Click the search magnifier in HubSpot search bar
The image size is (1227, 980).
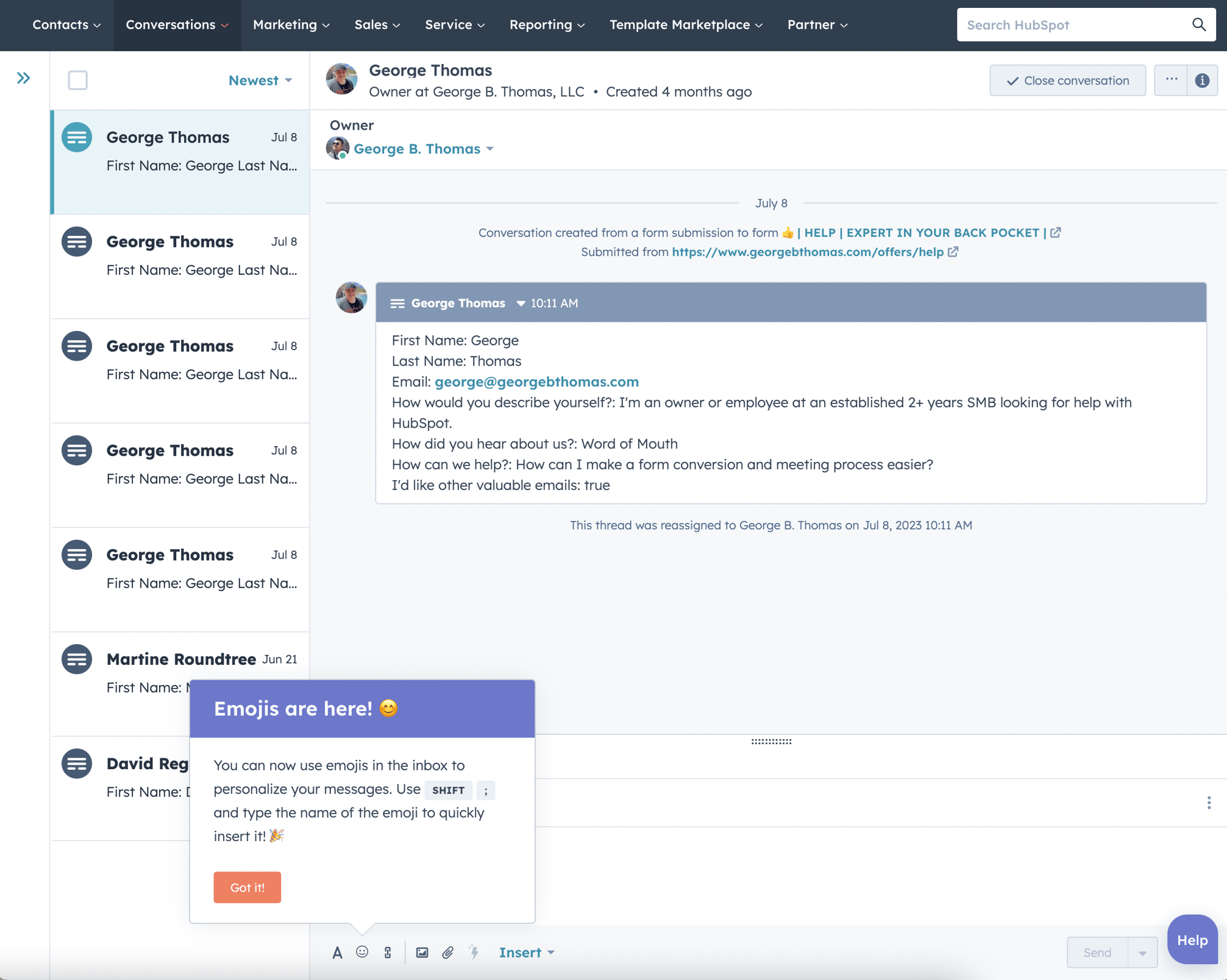click(1198, 25)
